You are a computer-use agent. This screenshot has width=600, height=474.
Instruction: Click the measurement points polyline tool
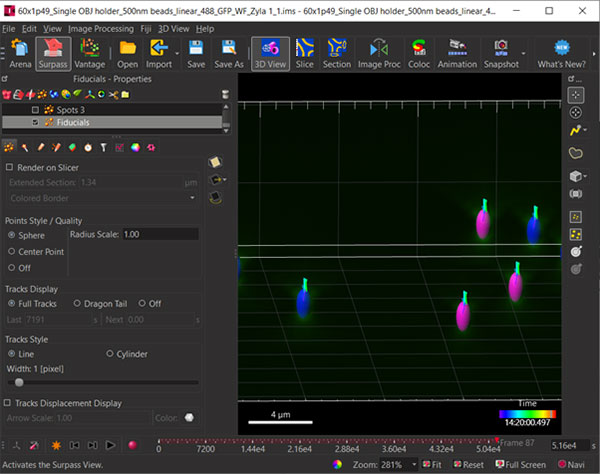576,131
